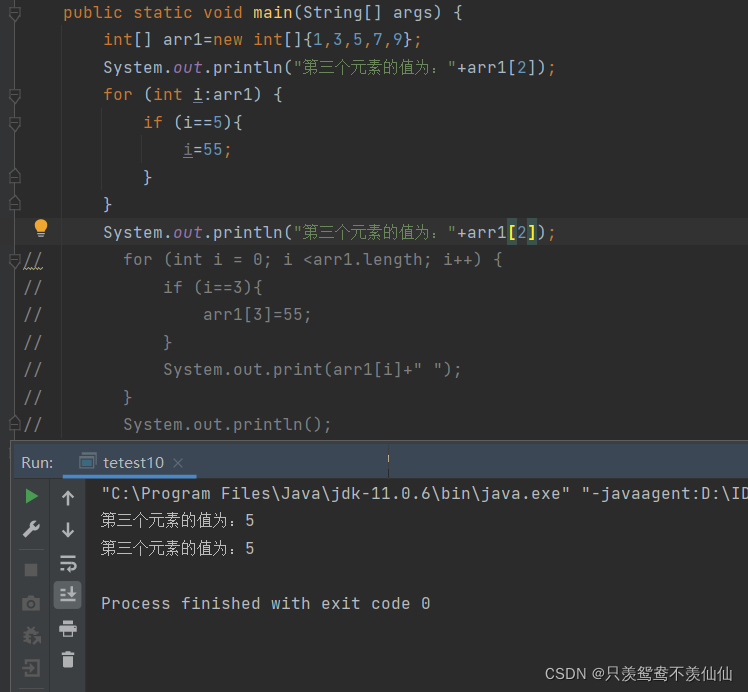The image size is (748, 692).
Task: Click commented 'for (int i = 0; i <arr1.length' line
Action: 312,260
